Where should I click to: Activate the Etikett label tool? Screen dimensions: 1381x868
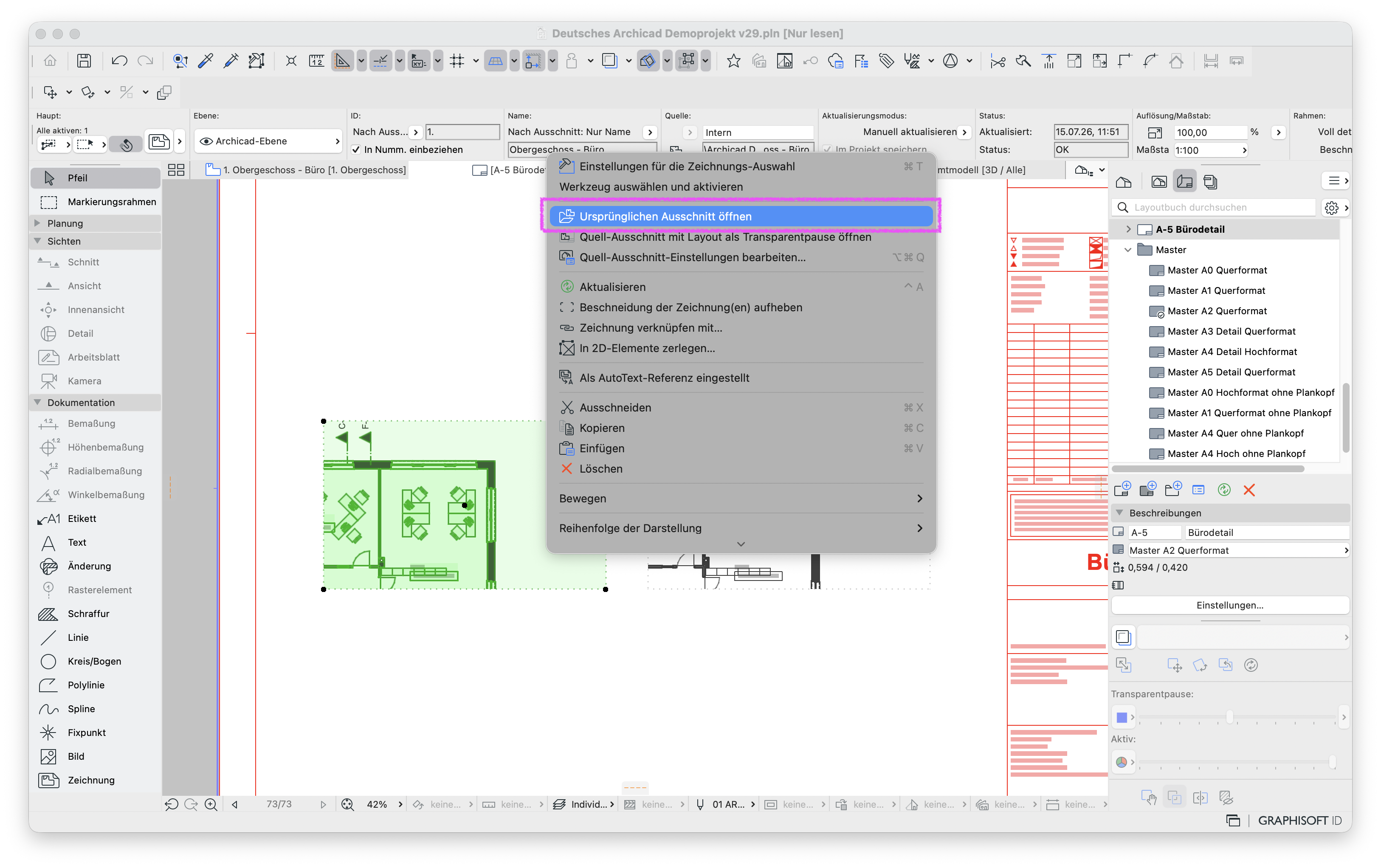tap(95, 518)
